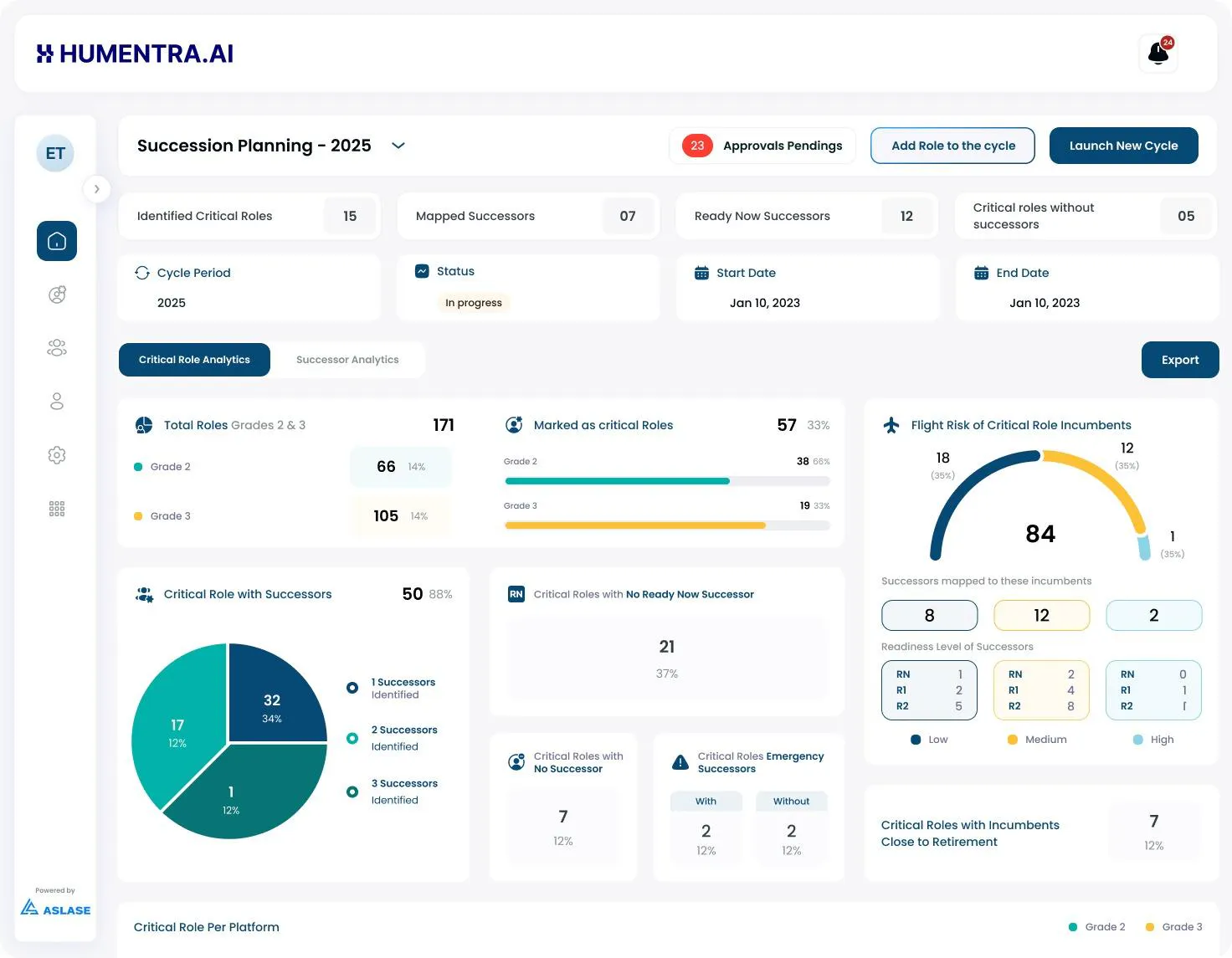Click the Status chart icon
1232x958 pixels.
423,271
